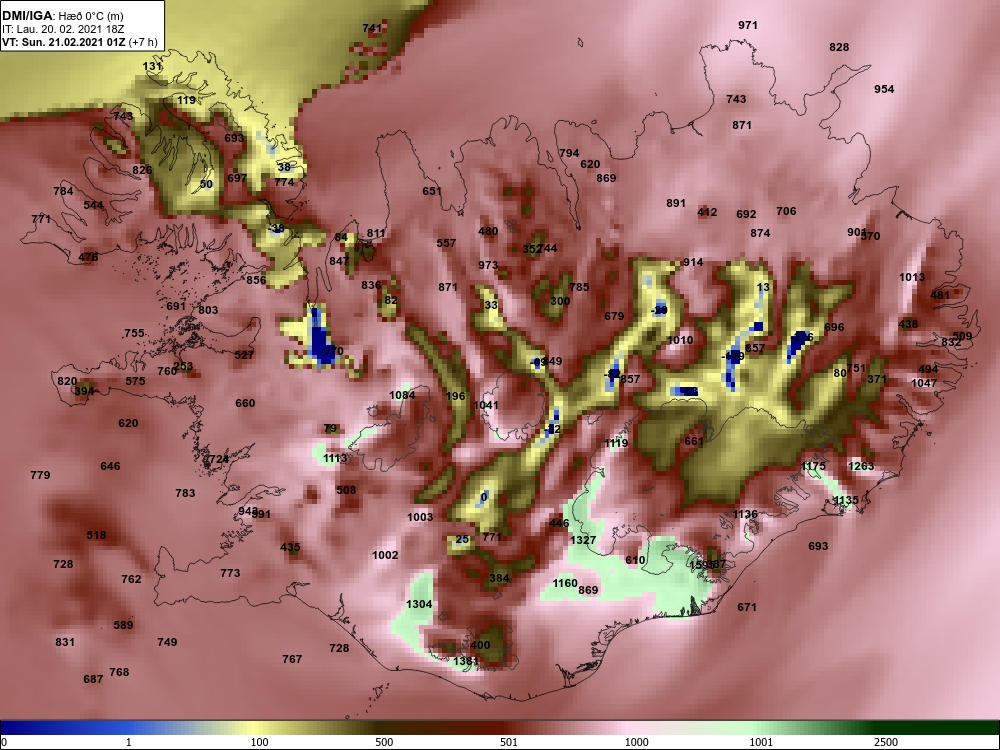Viewport: 1000px width, 750px height.
Task: Select the '828' height value
Action: [839, 47]
